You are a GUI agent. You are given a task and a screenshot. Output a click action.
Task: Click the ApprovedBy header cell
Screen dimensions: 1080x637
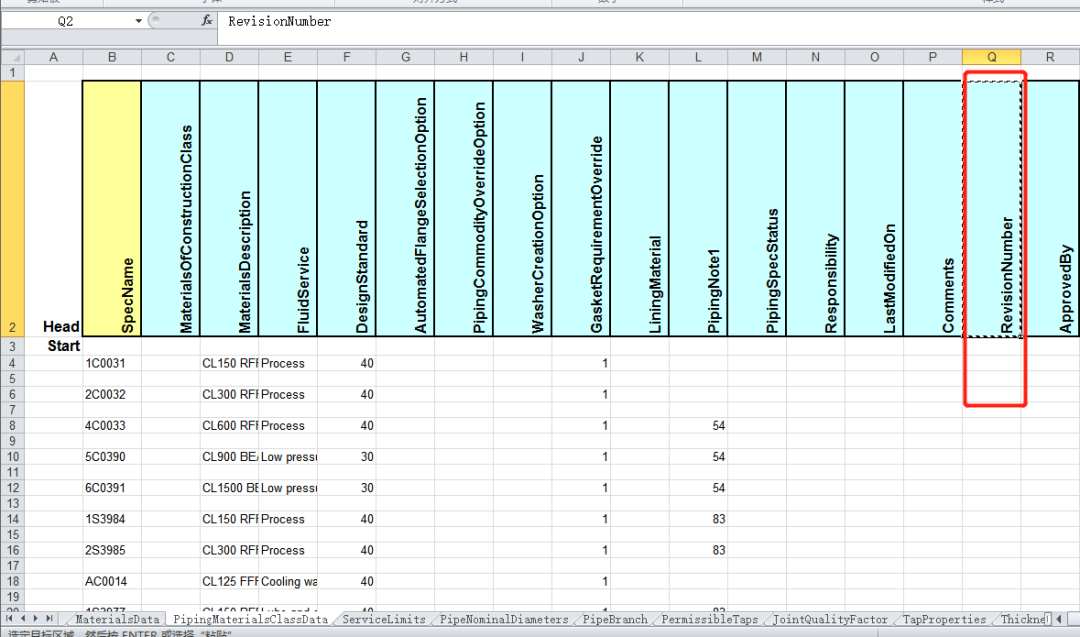pyautogui.click(x=1050, y=209)
